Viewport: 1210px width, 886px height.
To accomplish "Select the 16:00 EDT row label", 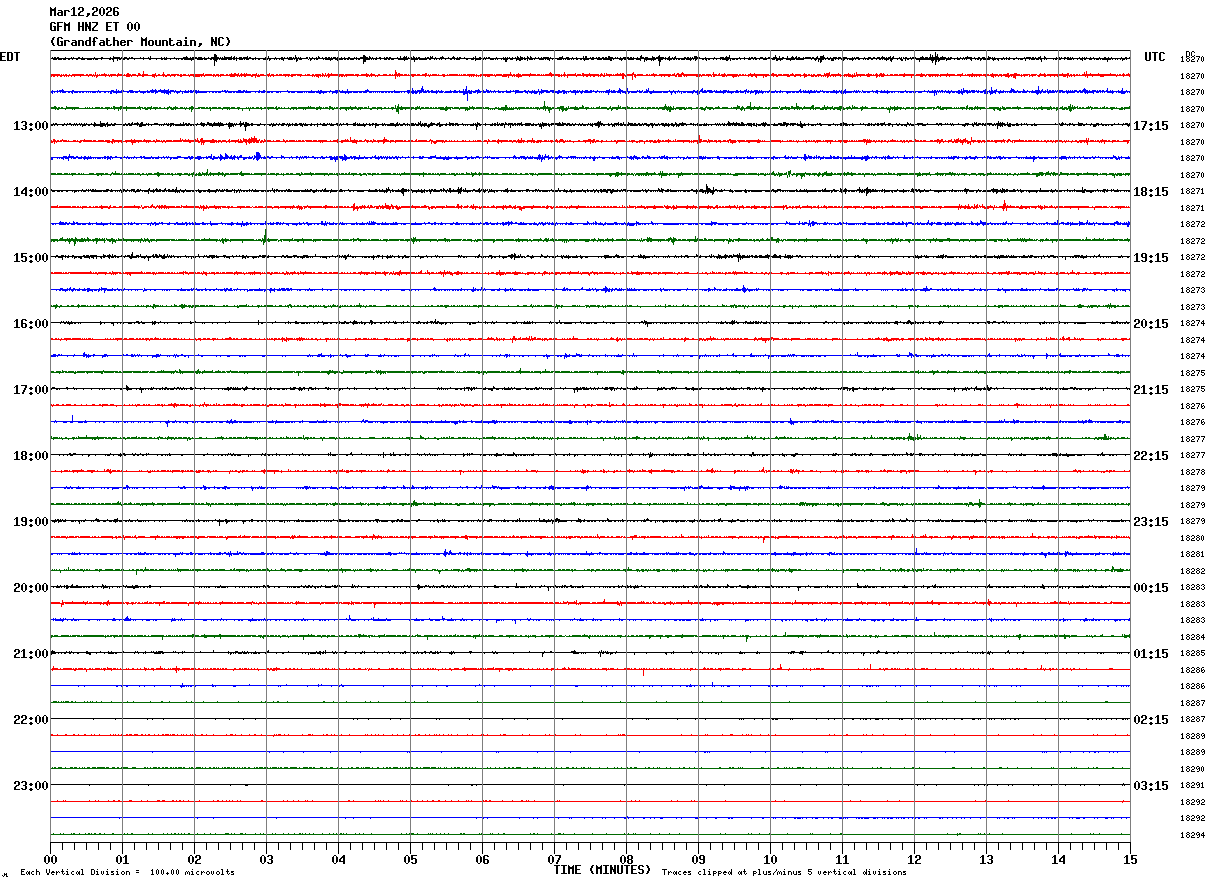I will 30,324.
